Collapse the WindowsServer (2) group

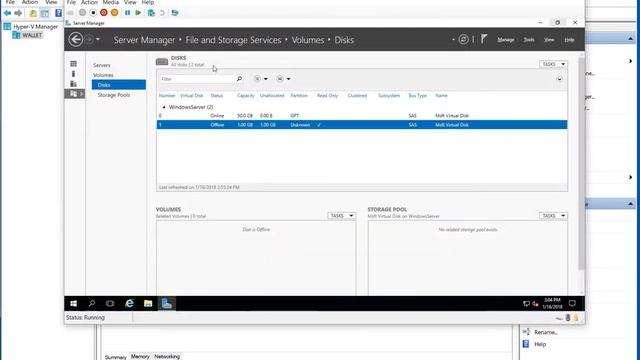coord(164,107)
